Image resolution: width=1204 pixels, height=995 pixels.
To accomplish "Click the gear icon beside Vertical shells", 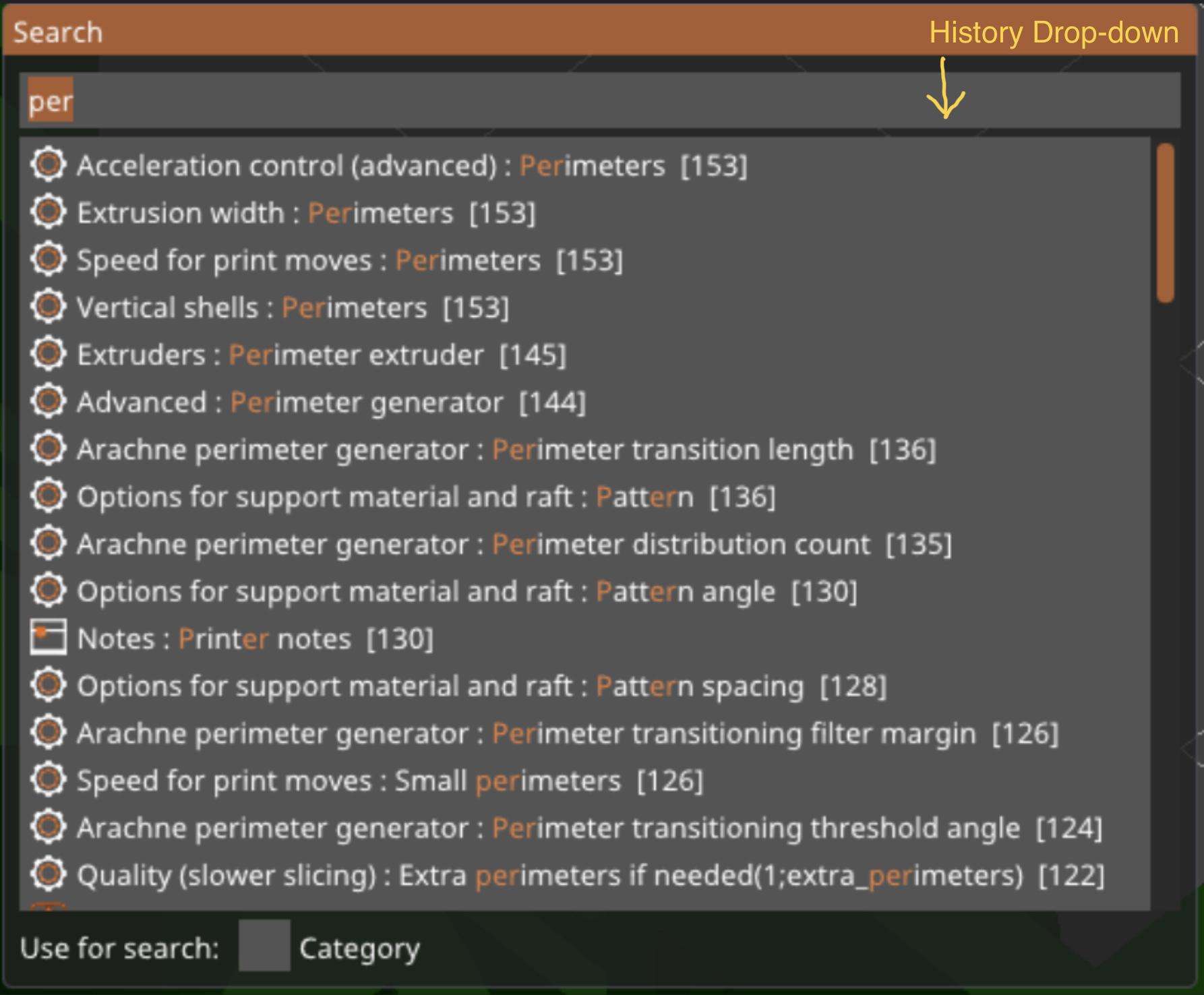I will pos(48,306).
